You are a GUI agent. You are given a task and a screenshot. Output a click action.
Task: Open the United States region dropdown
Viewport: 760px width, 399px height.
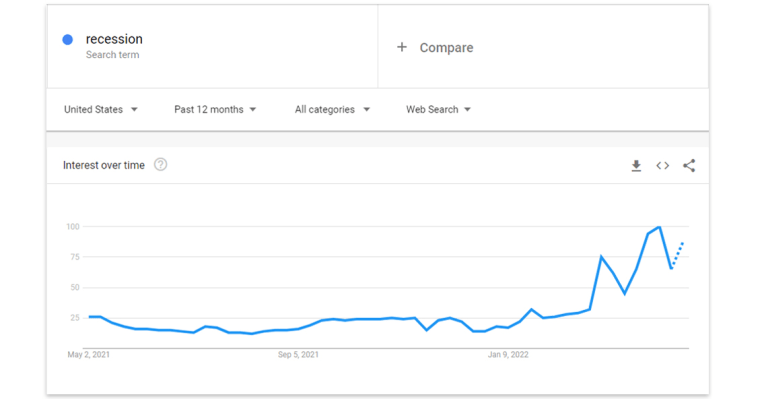pos(101,110)
